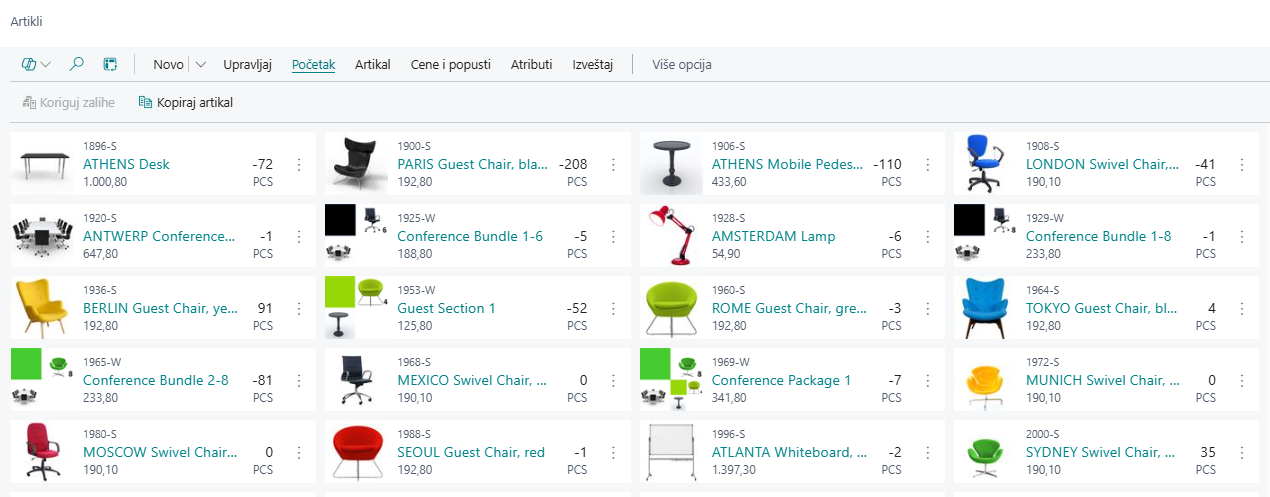This screenshot has height=497, width=1270.
Task: Switch to the Atributi tab
Action: coord(531,64)
